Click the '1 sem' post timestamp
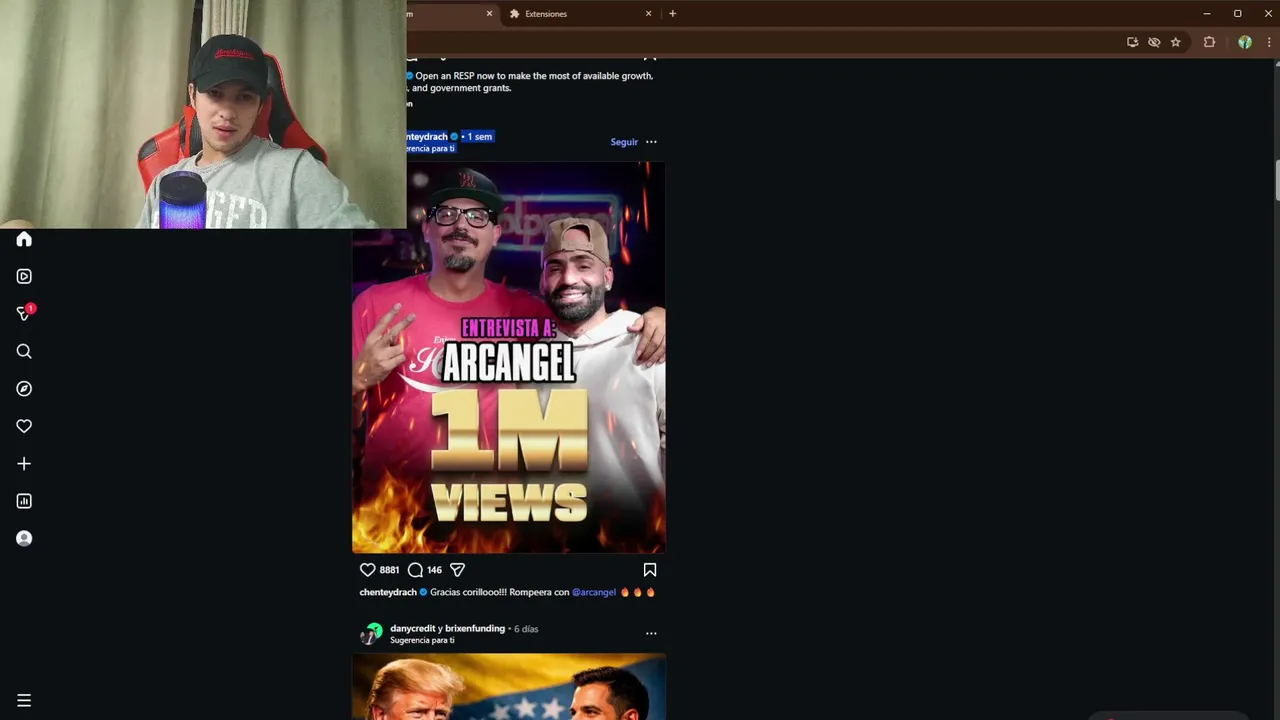The width and height of the screenshot is (1280, 720). click(x=479, y=136)
